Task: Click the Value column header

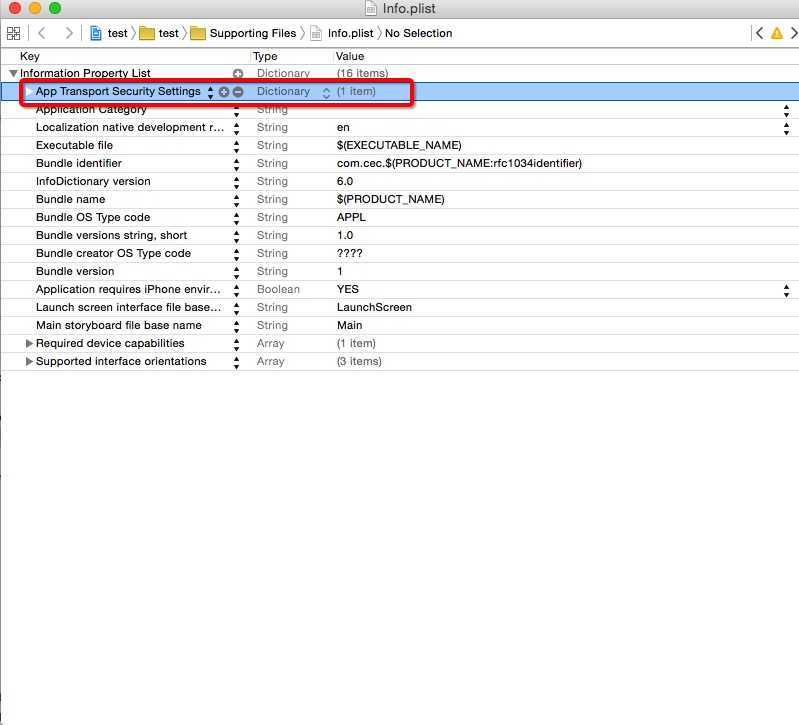Action: 350,56
